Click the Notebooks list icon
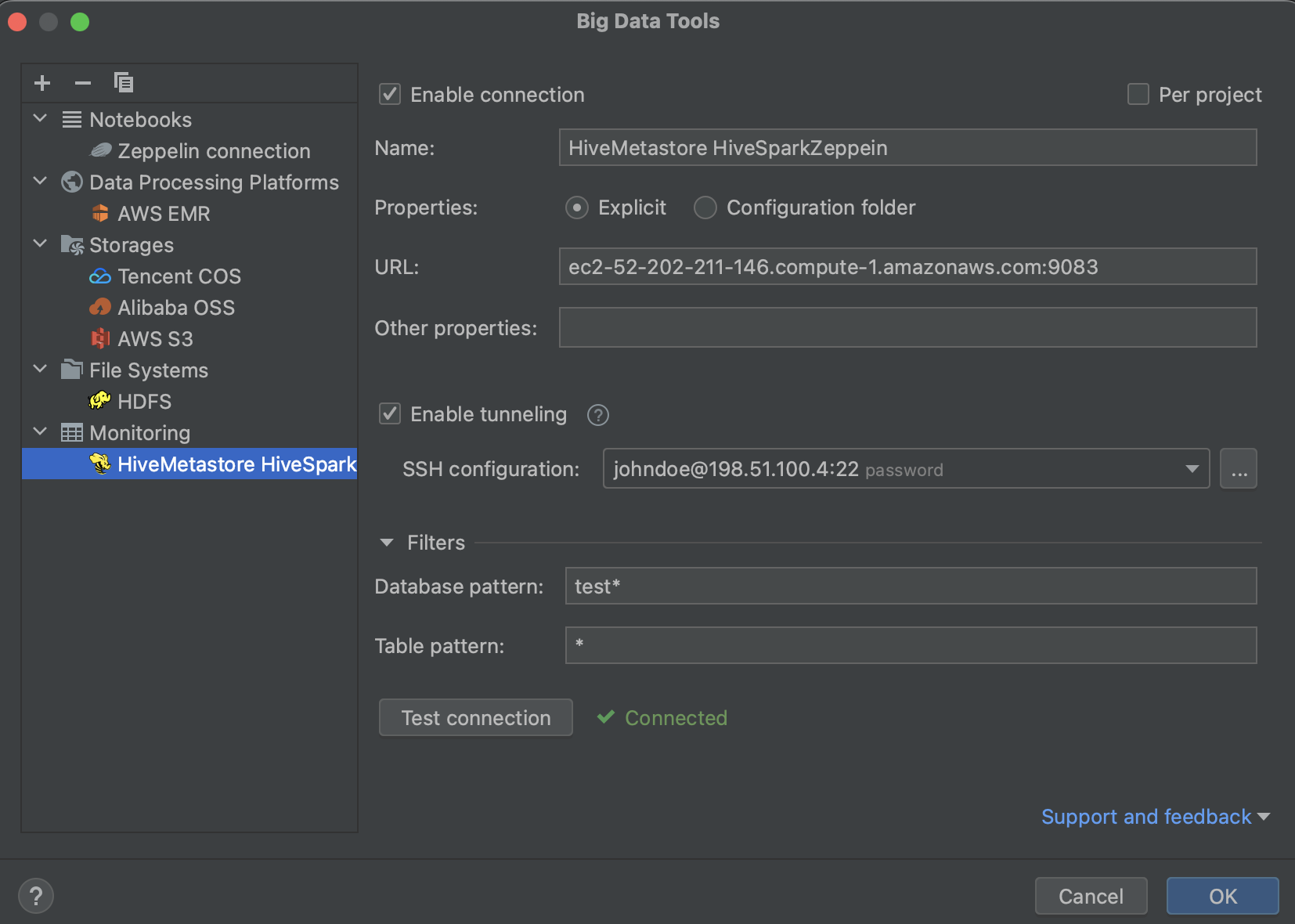Screen dimensions: 1295x924 [x=72, y=120]
